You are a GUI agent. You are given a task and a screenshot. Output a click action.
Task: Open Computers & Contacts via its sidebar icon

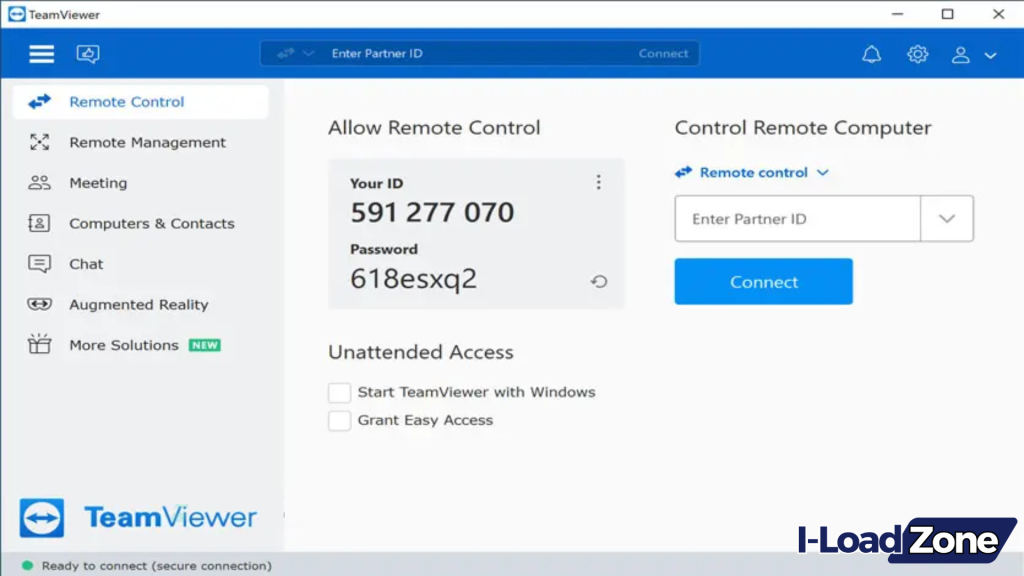[x=39, y=223]
